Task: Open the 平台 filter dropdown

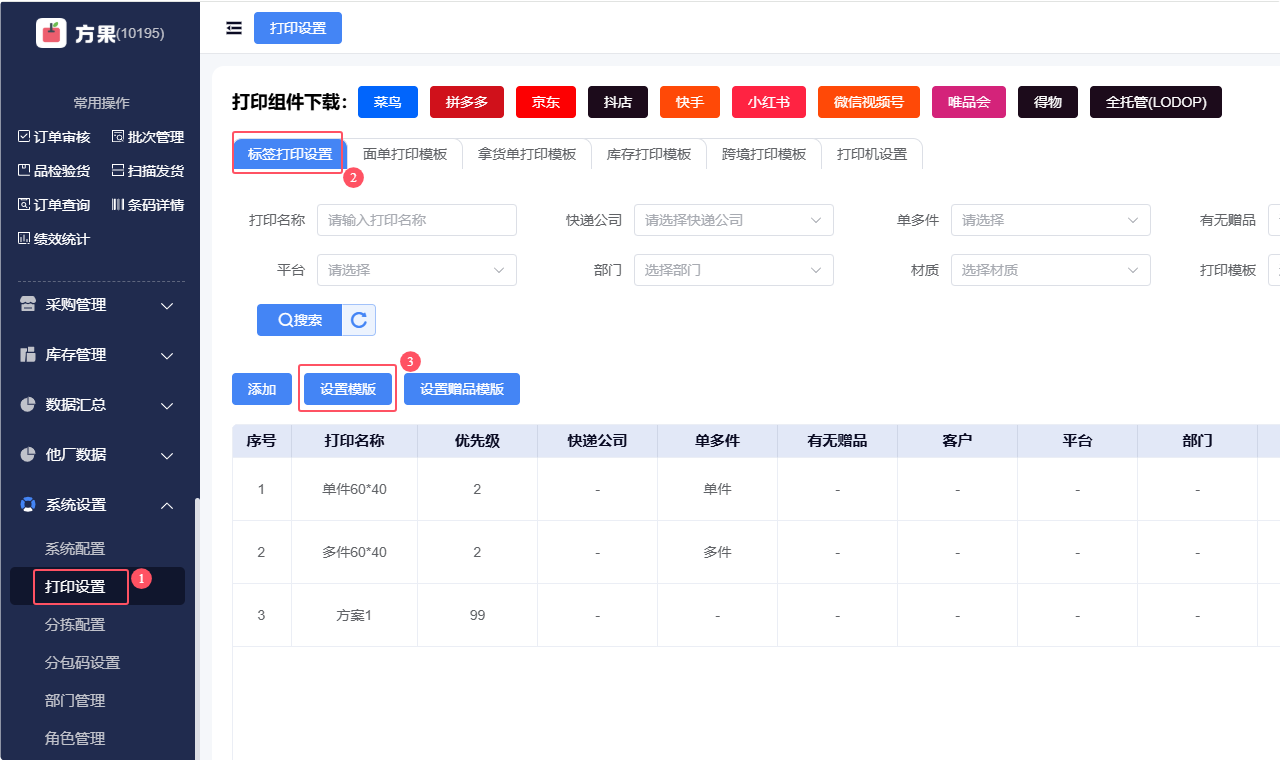Action: pyautogui.click(x=417, y=270)
